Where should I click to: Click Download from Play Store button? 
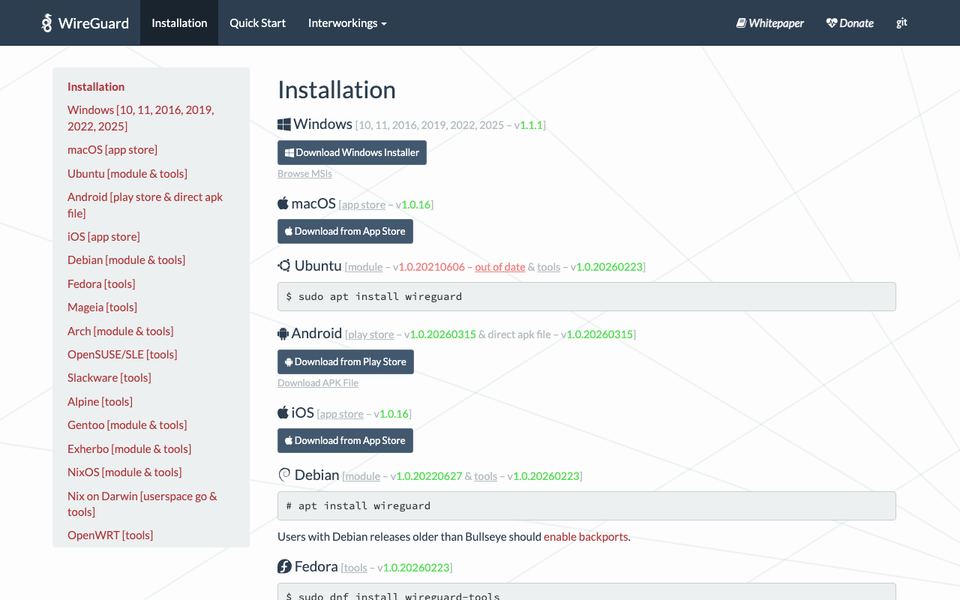pos(345,362)
